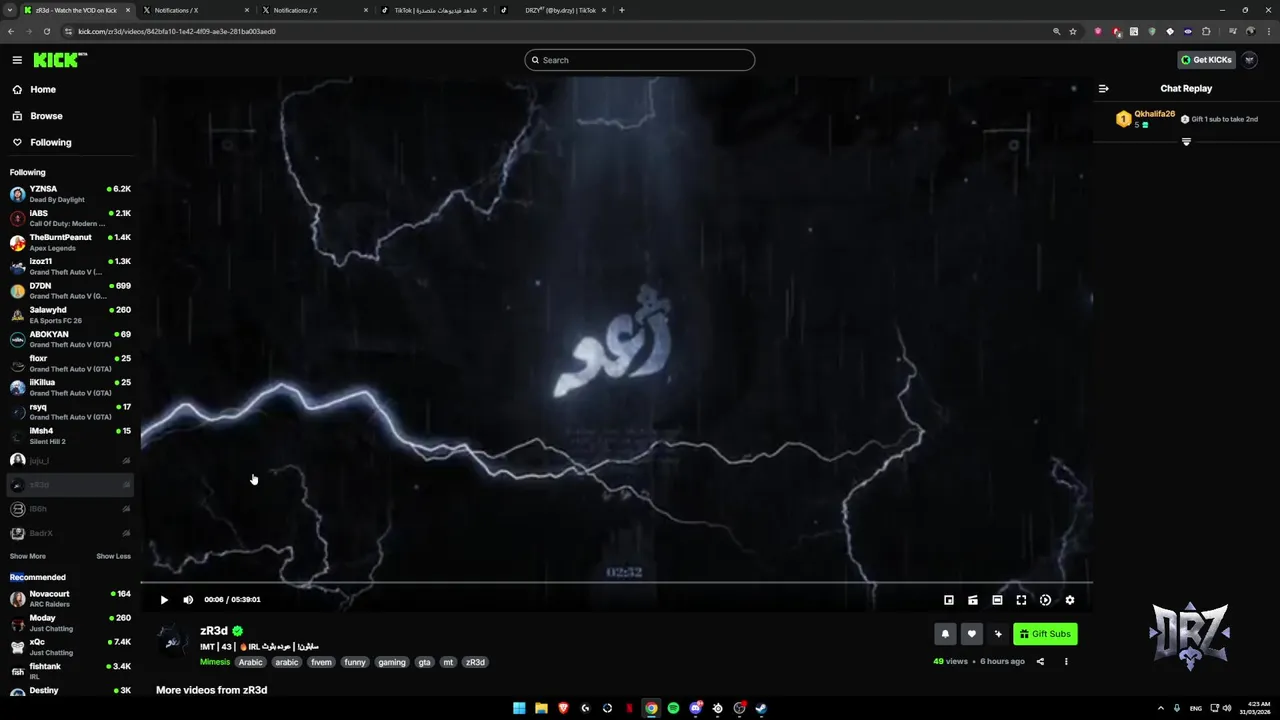Seek on the video progress bar
The width and height of the screenshot is (1280, 720).
(616, 582)
